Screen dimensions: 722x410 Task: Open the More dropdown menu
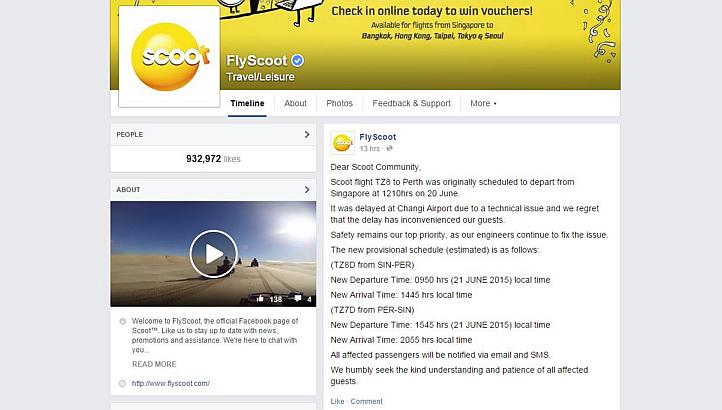483,103
